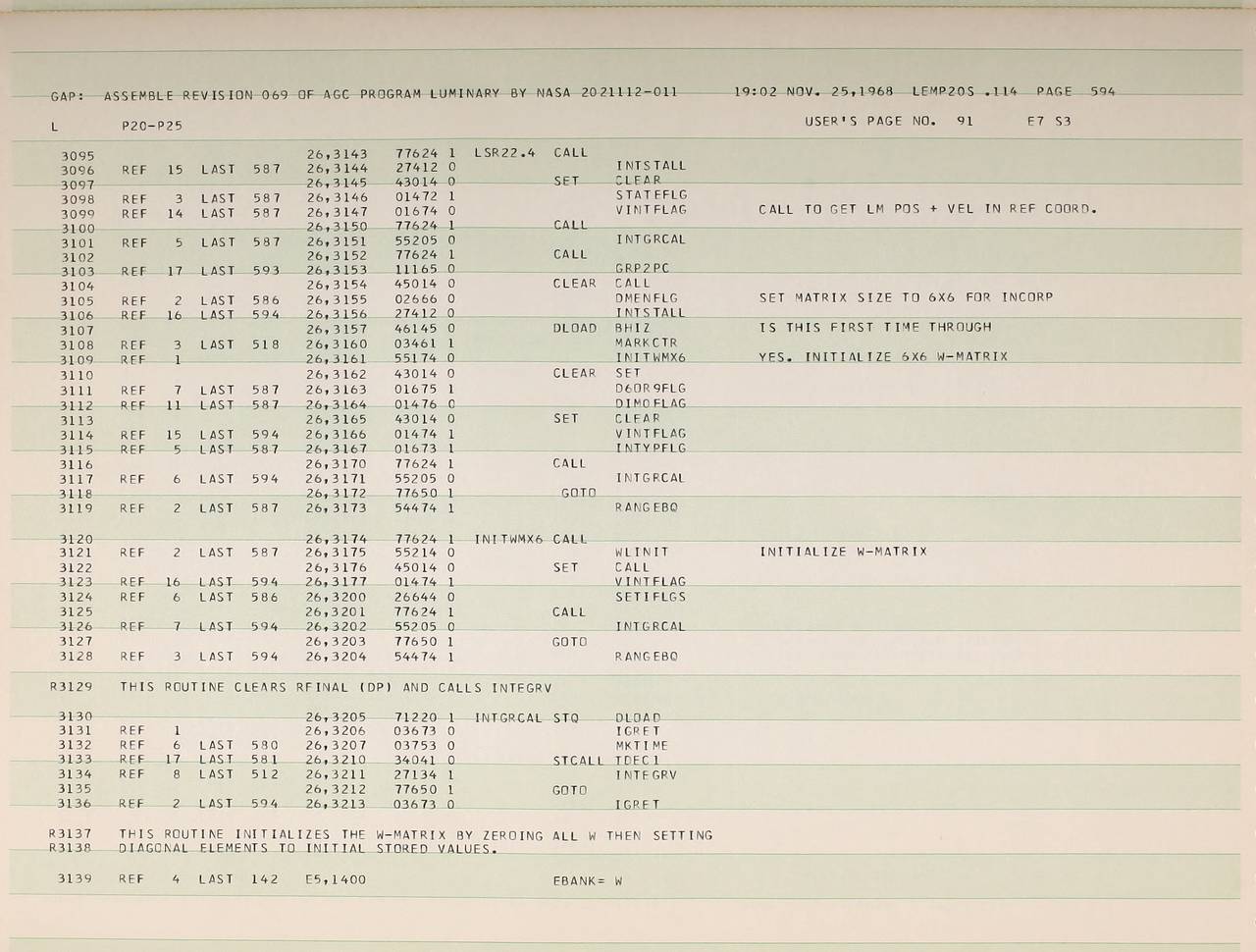Select address '26,3213'

(337, 804)
